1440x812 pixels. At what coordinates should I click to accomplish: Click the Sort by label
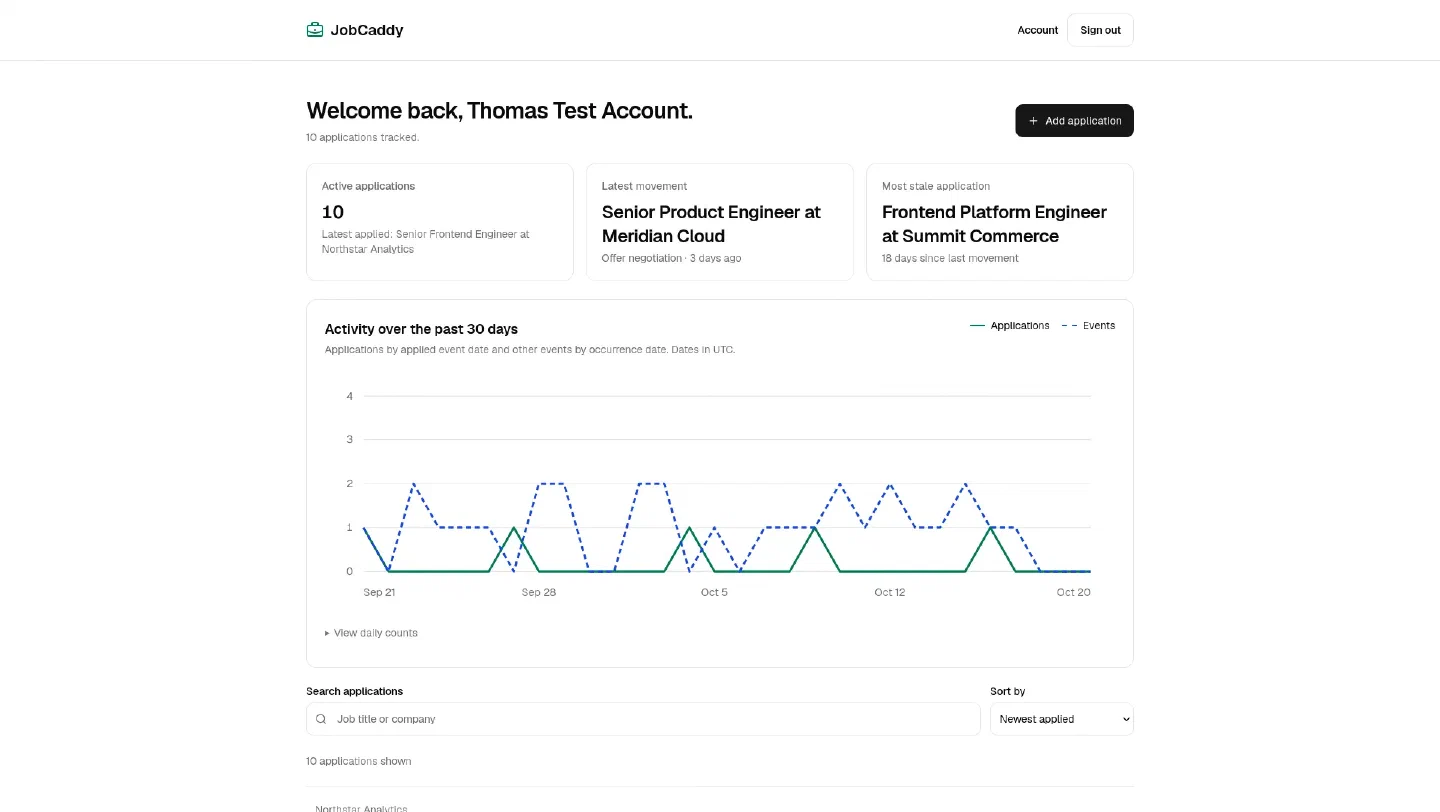point(1007,691)
